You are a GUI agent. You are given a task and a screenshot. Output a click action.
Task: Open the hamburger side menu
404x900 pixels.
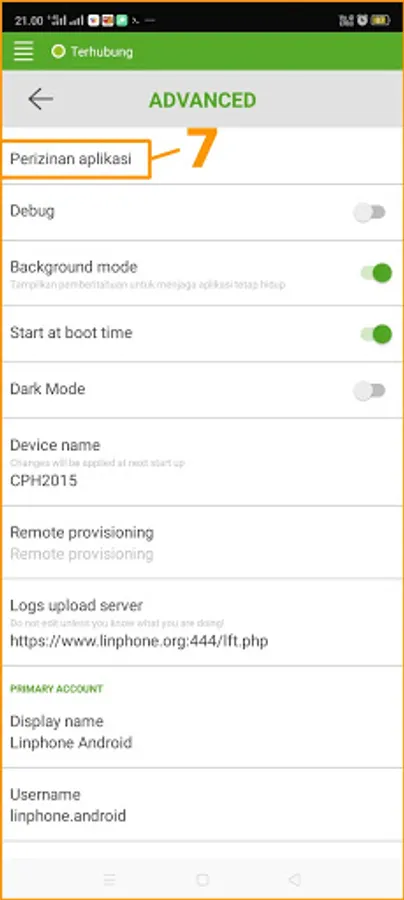point(24,51)
